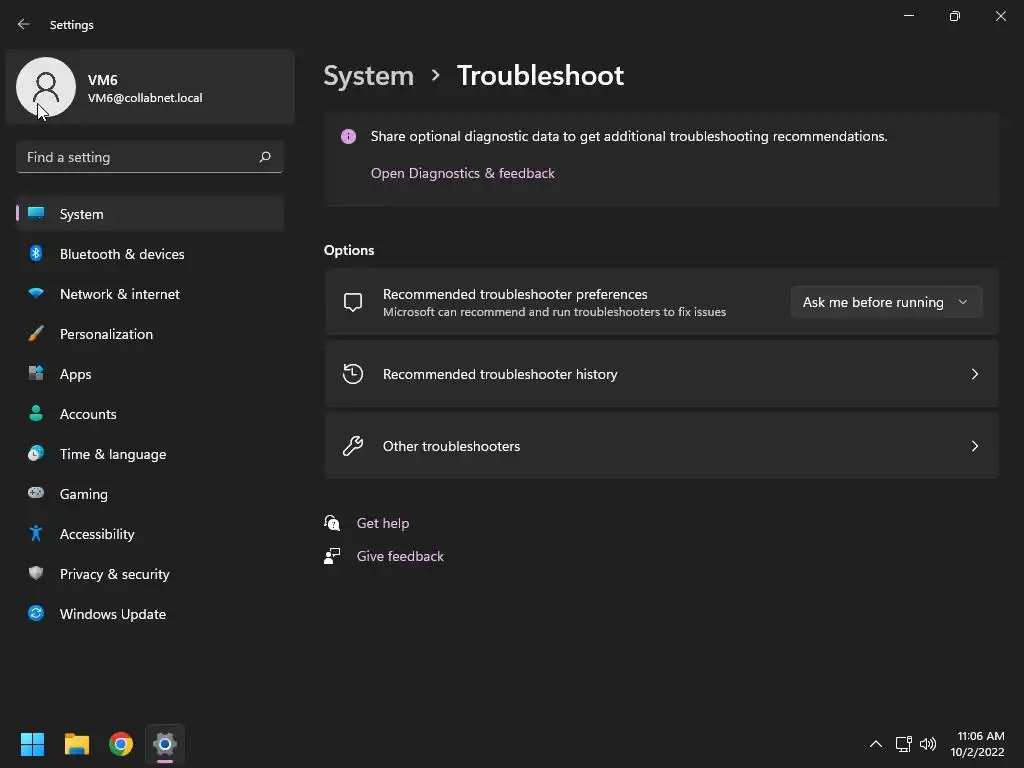
Task: Click the Bluetooth & devices icon
Action: (x=36, y=254)
